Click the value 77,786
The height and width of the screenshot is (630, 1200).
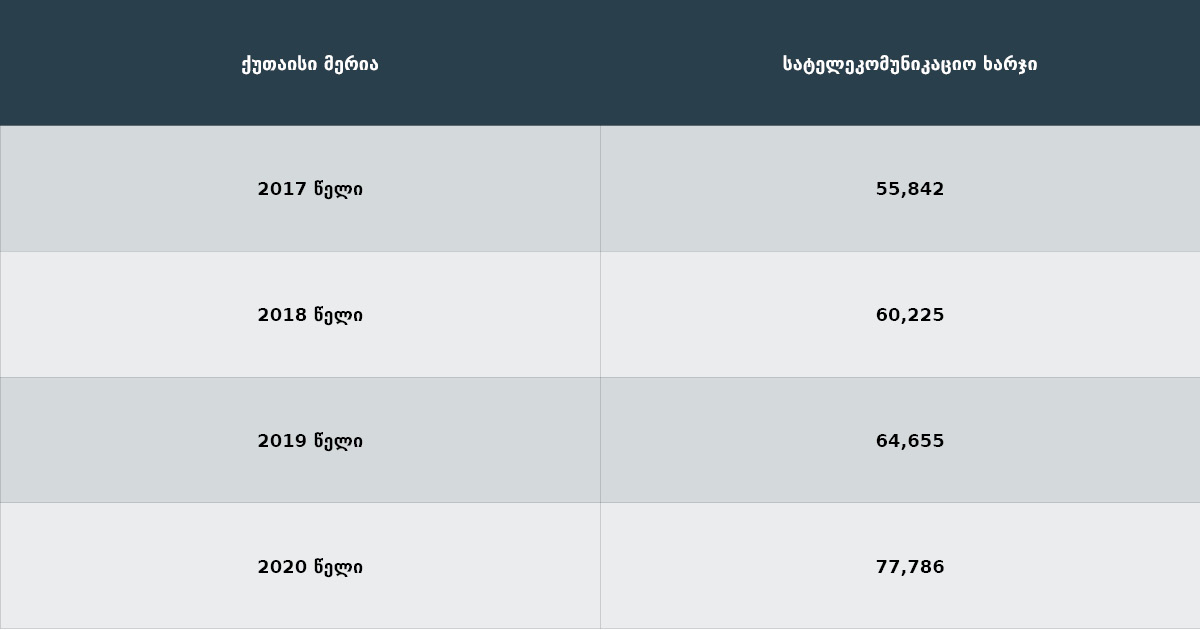(910, 567)
